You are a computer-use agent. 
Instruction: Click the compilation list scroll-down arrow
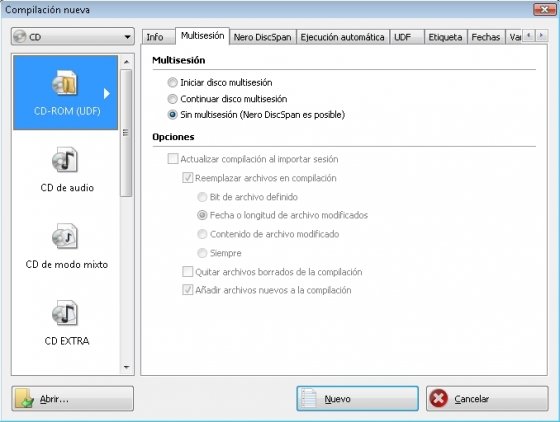pos(126,367)
